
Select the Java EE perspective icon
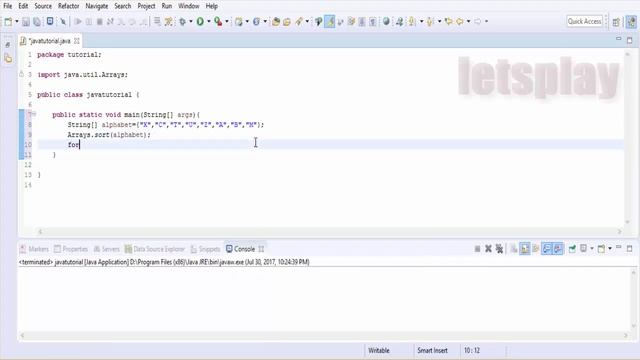click(x=631, y=22)
